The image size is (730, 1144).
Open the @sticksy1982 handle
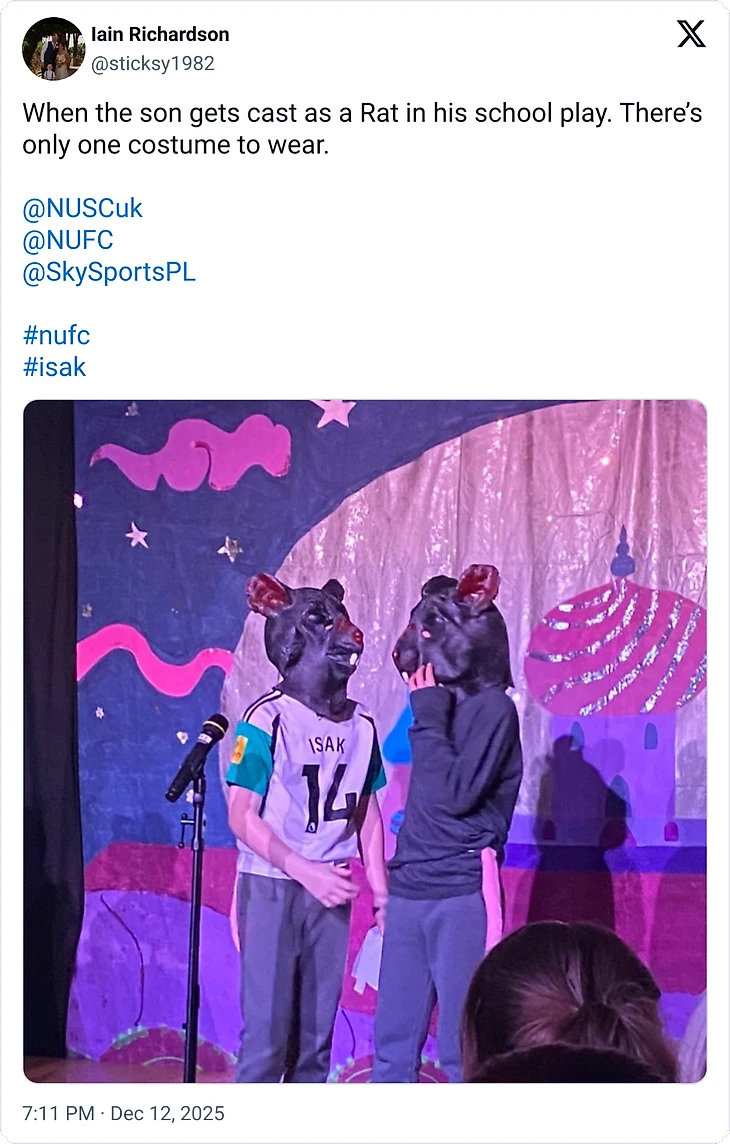click(152, 63)
